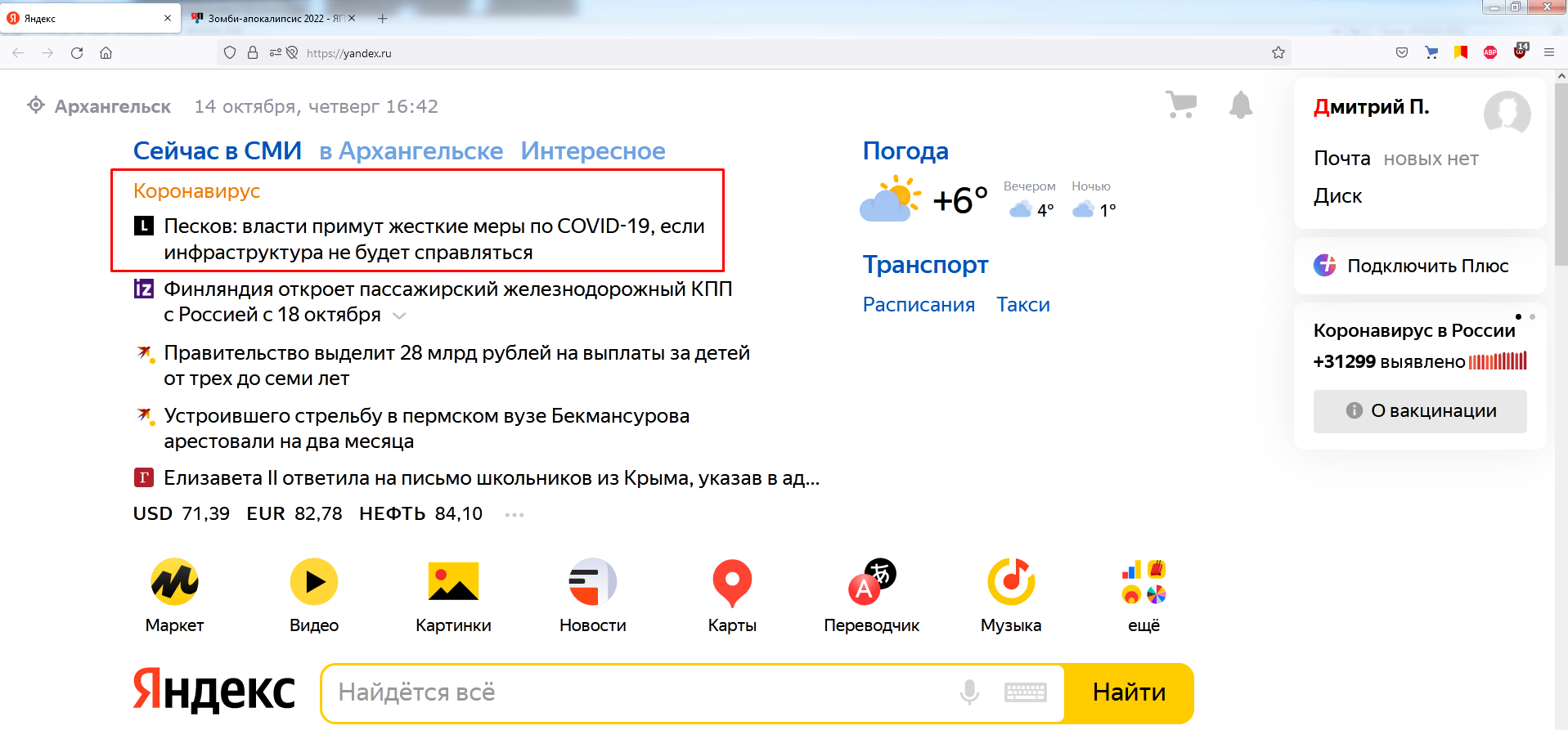Open the Коронавирус news topic link
1568x730 pixels.
196,191
